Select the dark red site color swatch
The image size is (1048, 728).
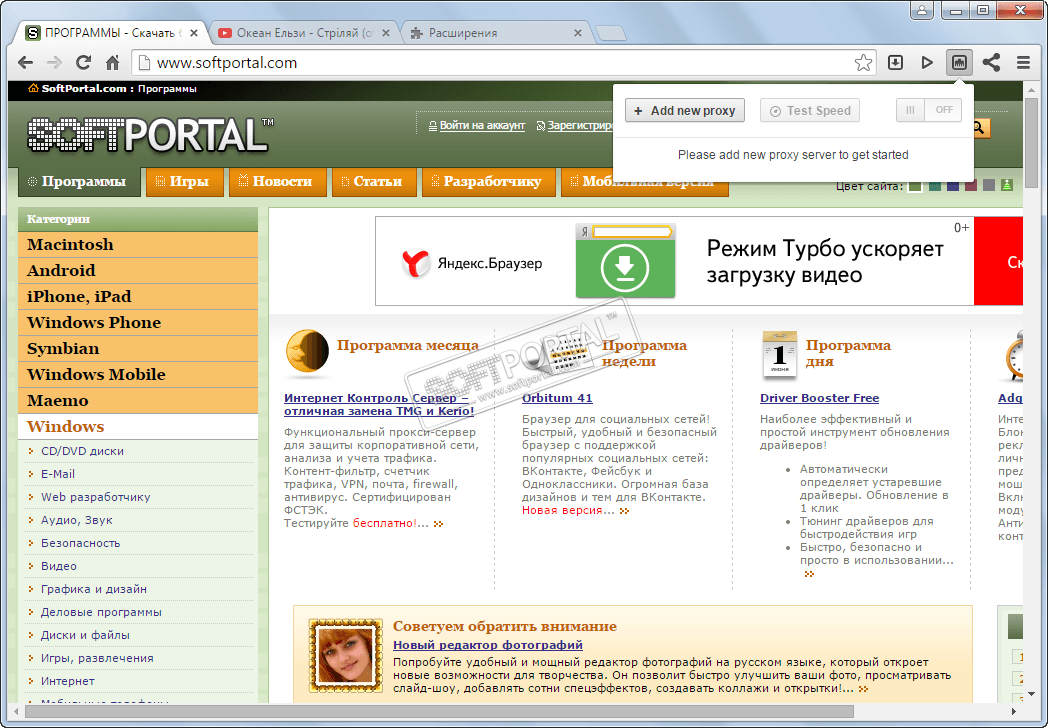970,185
